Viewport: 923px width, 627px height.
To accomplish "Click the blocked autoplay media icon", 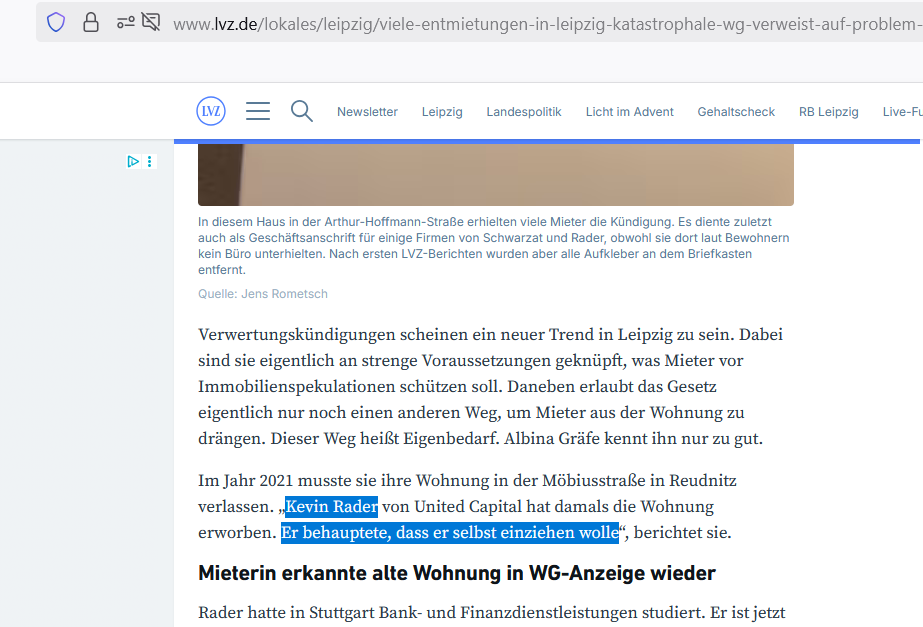I will coord(151,22).
